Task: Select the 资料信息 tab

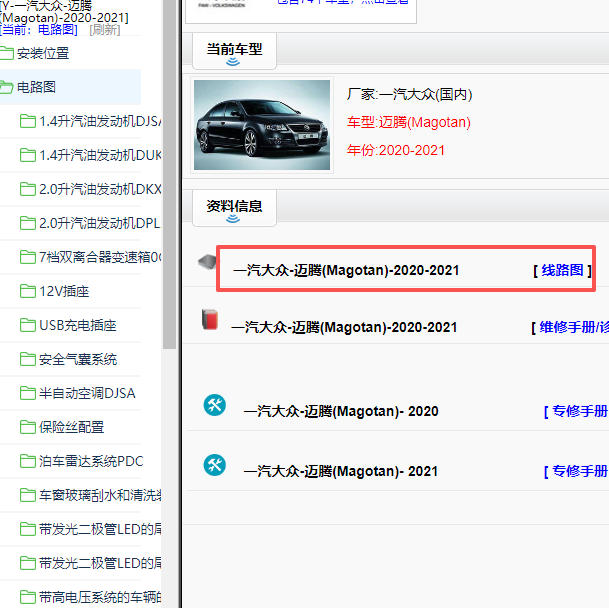Action: (234, 208)
